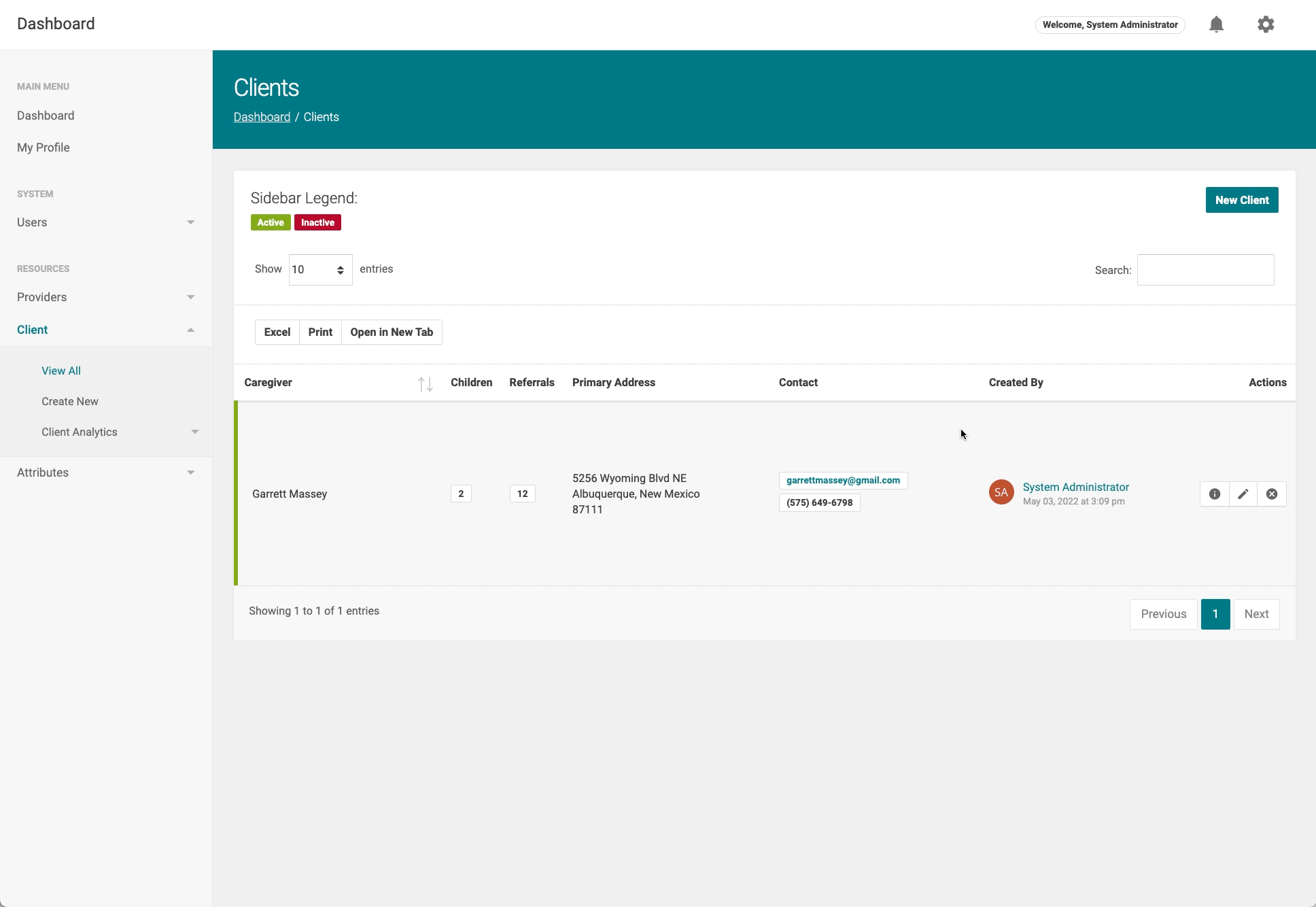This screenshot has width=1316, height=907.
Task: Open the settings gear icon
Action: pos(1265,24)
